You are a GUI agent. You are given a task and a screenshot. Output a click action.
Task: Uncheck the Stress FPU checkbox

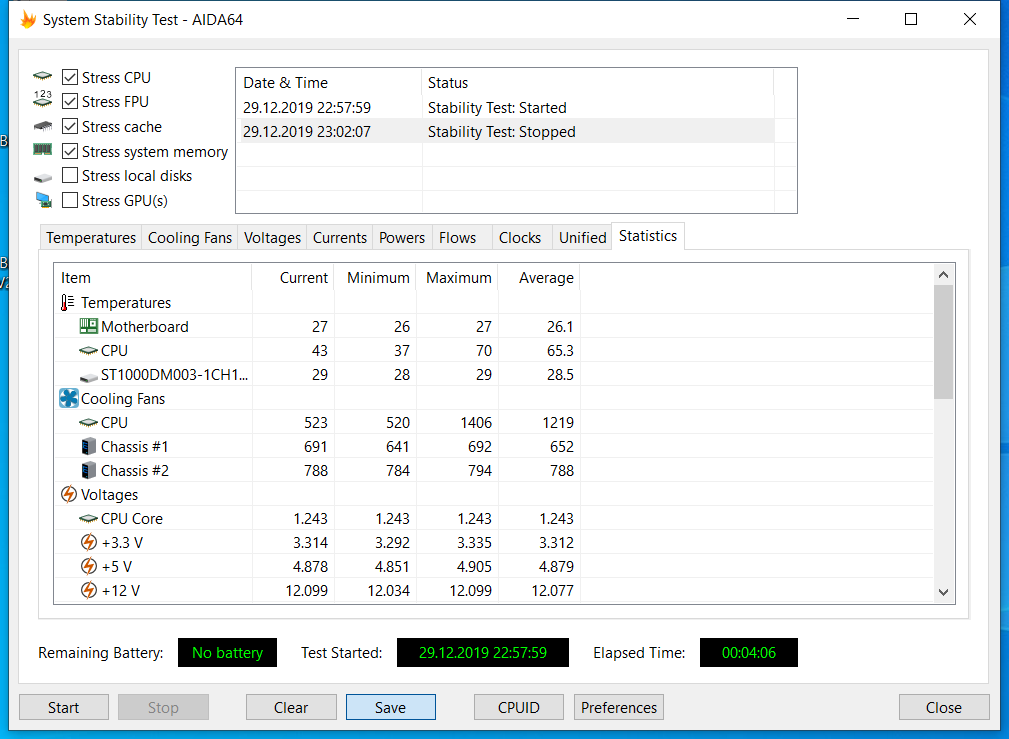point(70,102)
